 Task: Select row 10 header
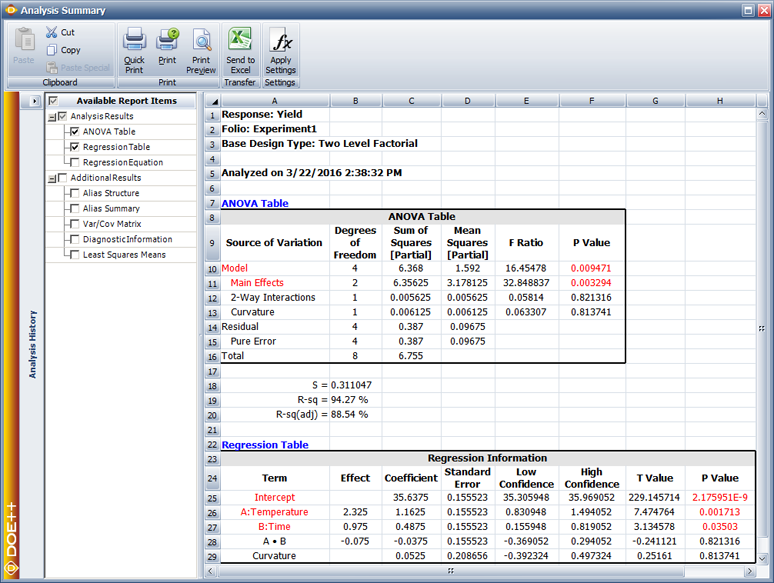tap(212, 269)
